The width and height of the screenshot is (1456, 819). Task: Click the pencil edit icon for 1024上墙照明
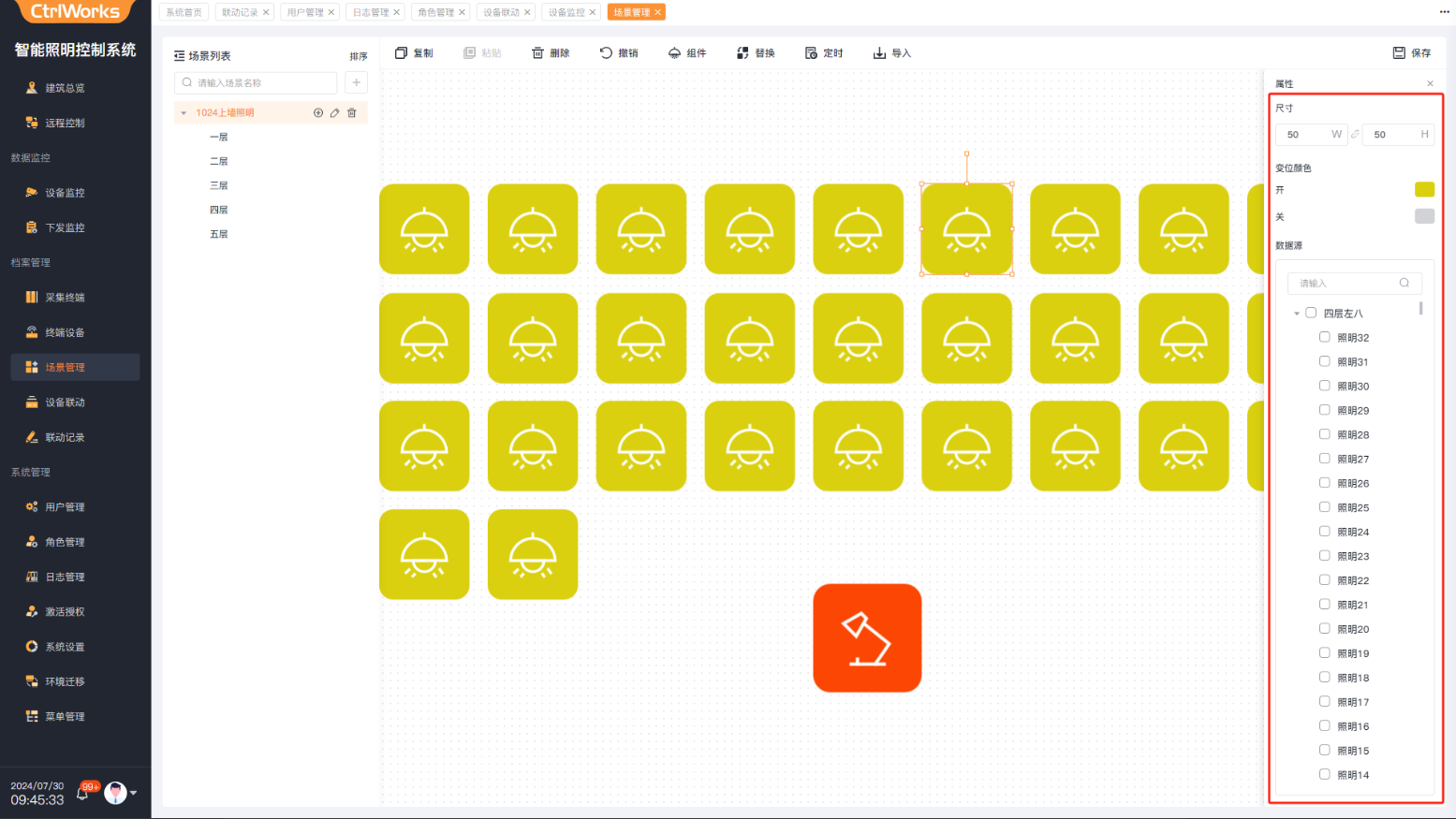[x=334, y=113]
